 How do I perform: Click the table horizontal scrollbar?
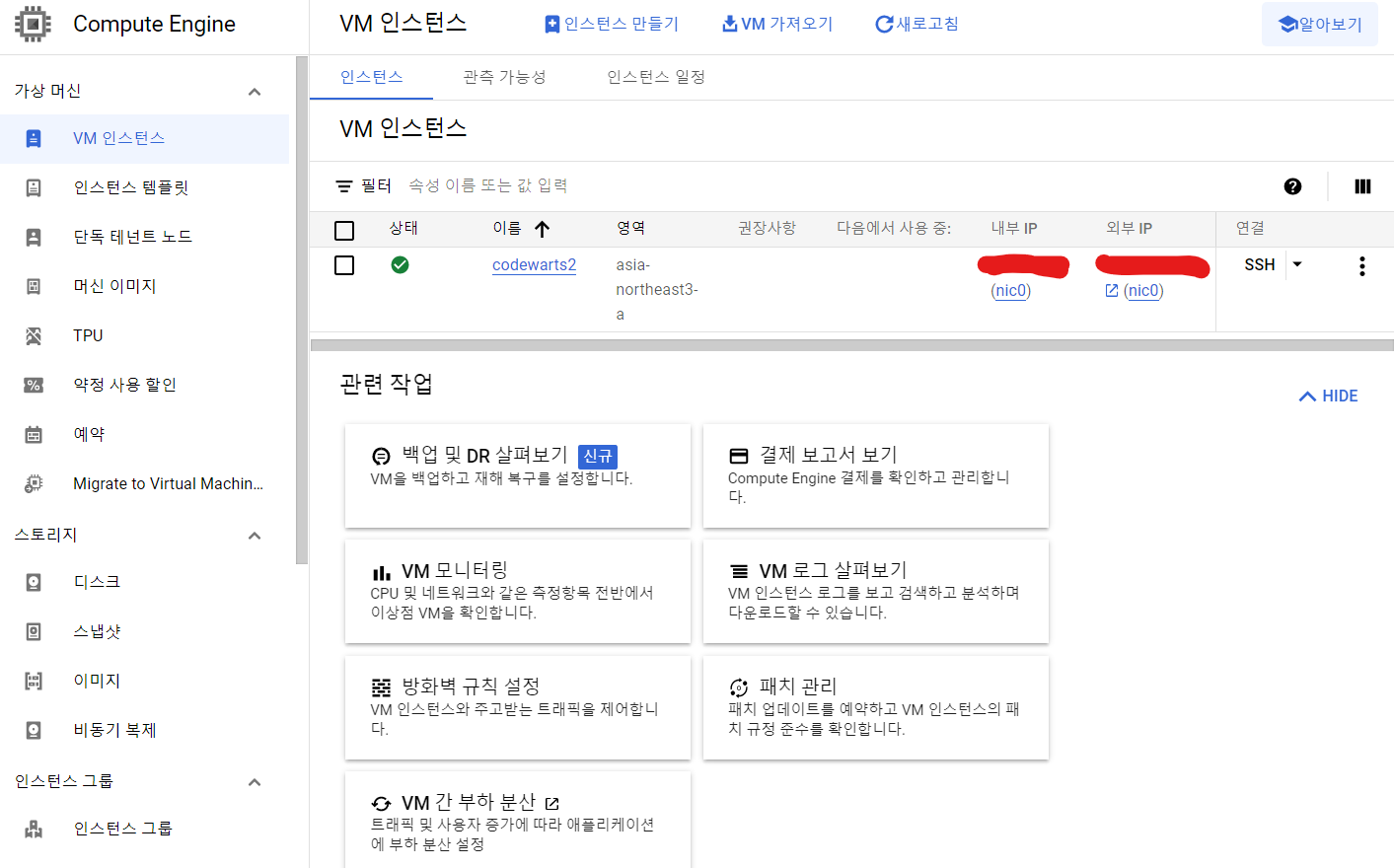(852, 345)
